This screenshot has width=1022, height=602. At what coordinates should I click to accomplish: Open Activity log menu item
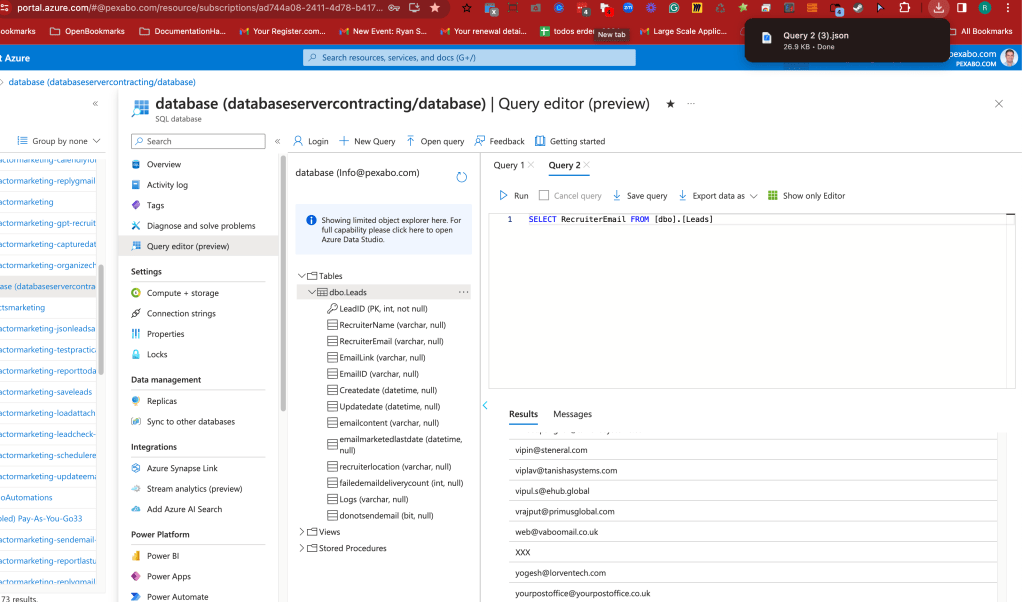point(167,185)
